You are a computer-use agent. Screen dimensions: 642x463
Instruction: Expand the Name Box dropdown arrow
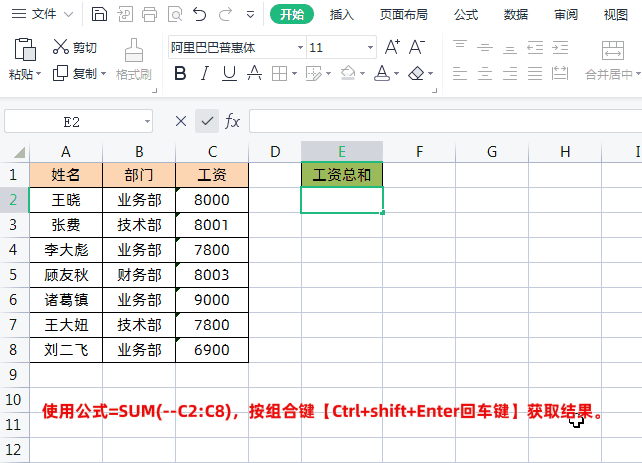pyautogui.click(x=148, y=121)
